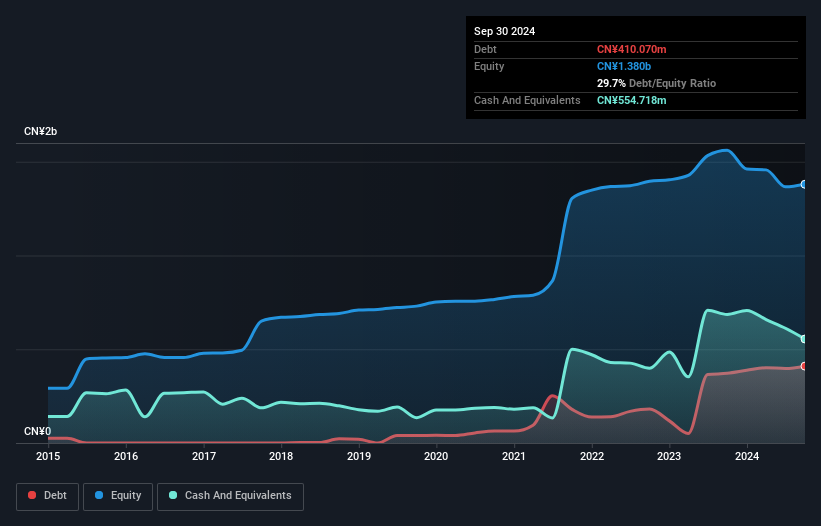Click the 2021 x-axis label

pyautogui.click(x=514, y=456)
